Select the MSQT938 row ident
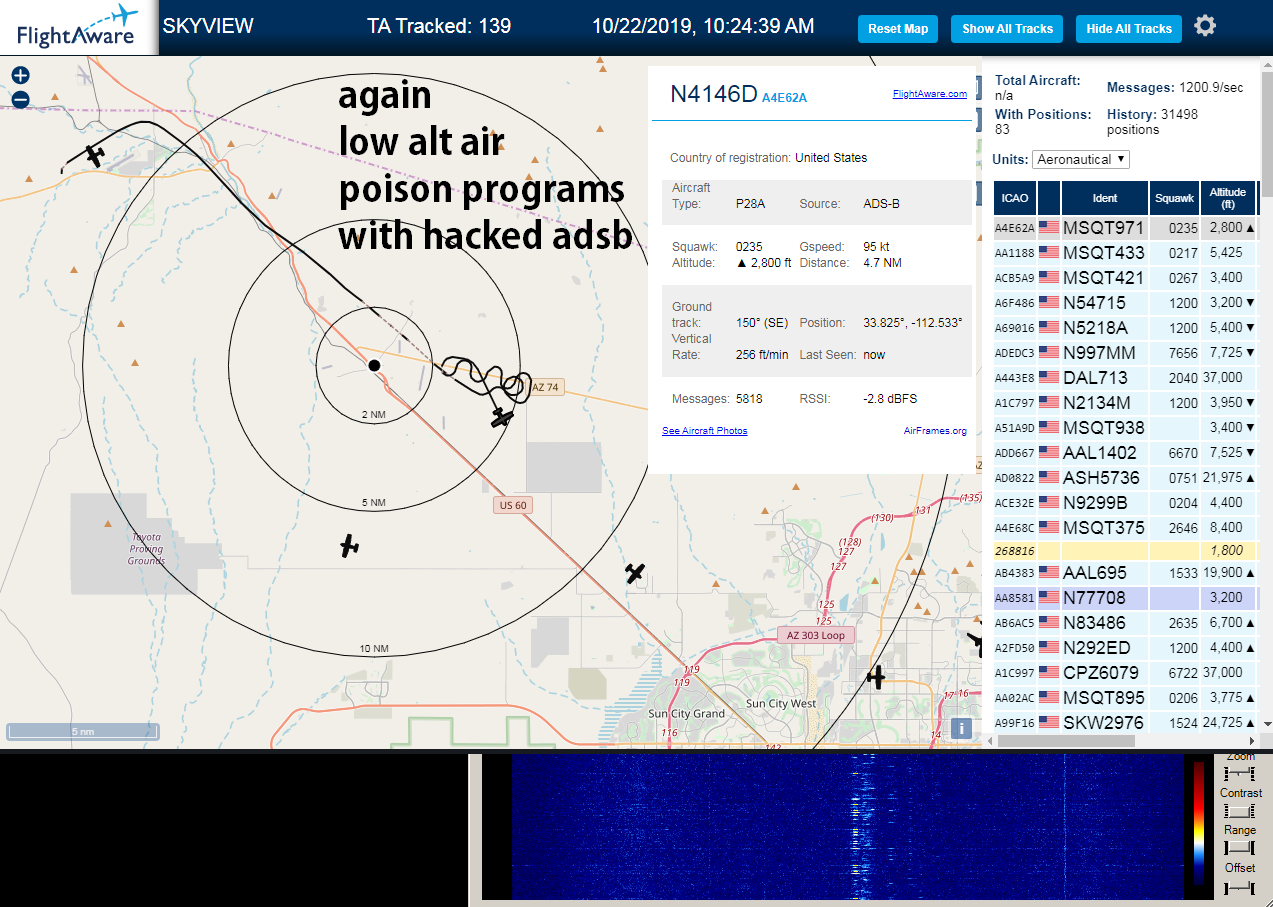 click(x=1103, y=428)
